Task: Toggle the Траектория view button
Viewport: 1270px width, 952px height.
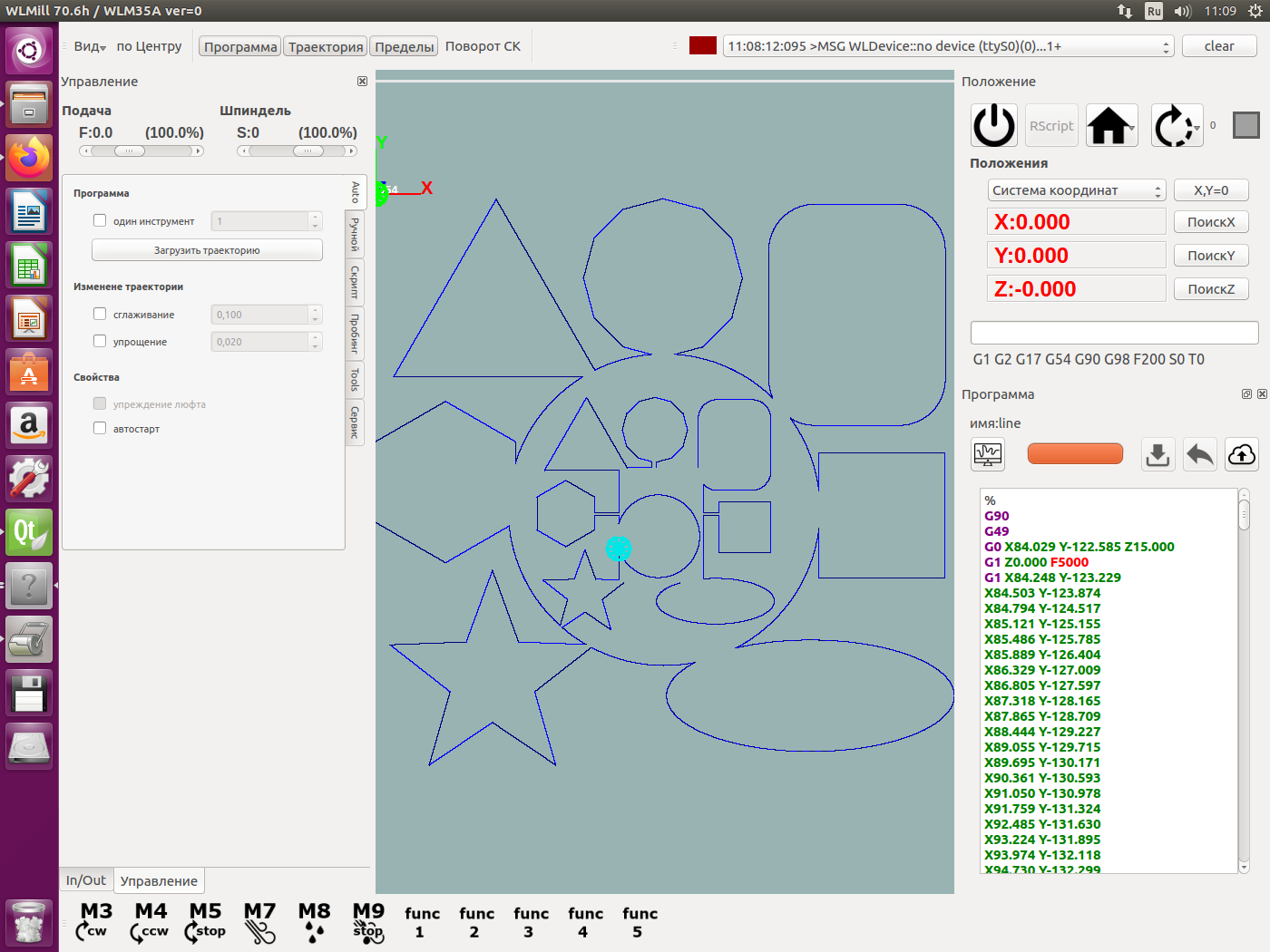Action: [x=326, y=46]
